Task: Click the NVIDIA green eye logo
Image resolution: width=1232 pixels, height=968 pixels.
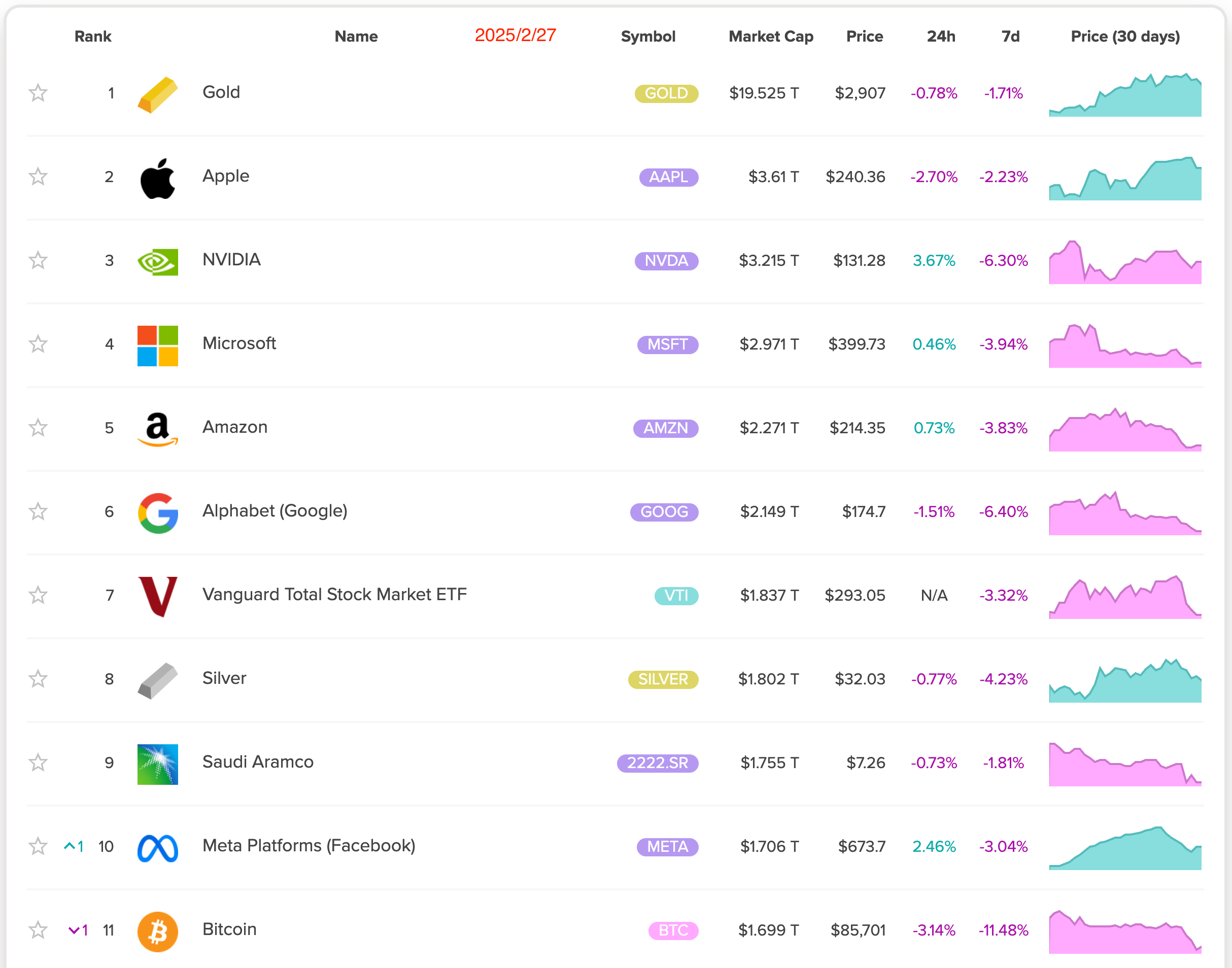Action: point(157,262)
